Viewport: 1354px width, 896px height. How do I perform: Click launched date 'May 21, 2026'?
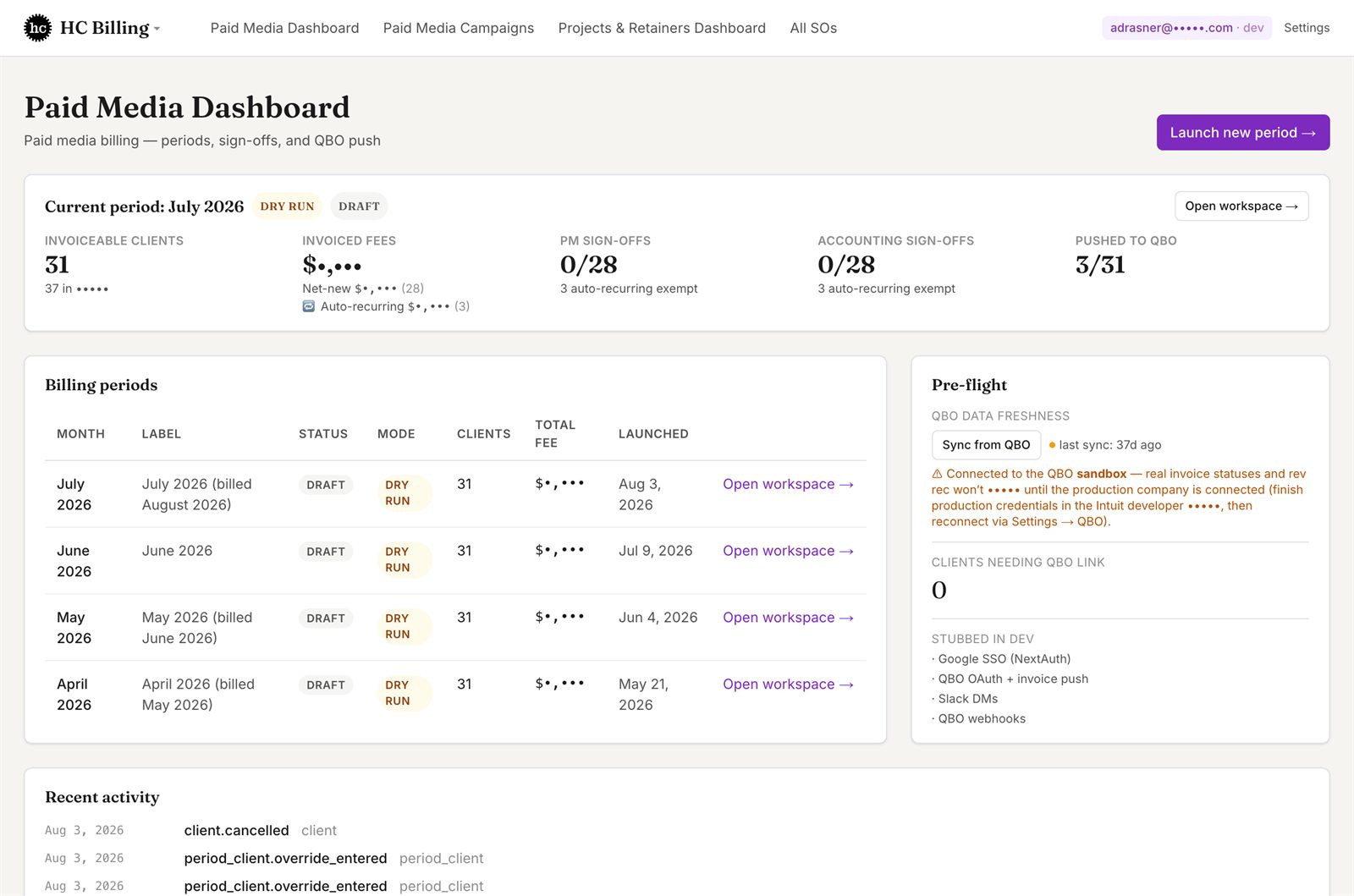643,695
